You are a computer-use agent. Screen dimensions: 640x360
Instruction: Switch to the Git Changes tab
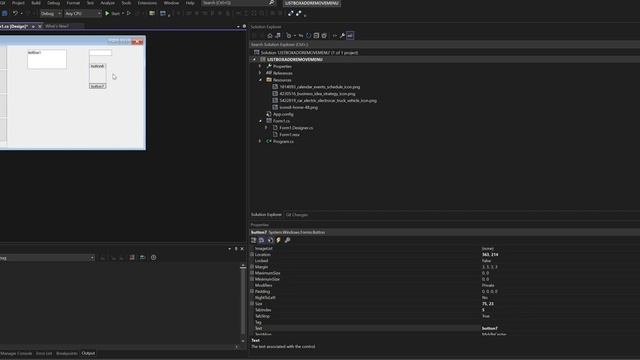[297, 215]
